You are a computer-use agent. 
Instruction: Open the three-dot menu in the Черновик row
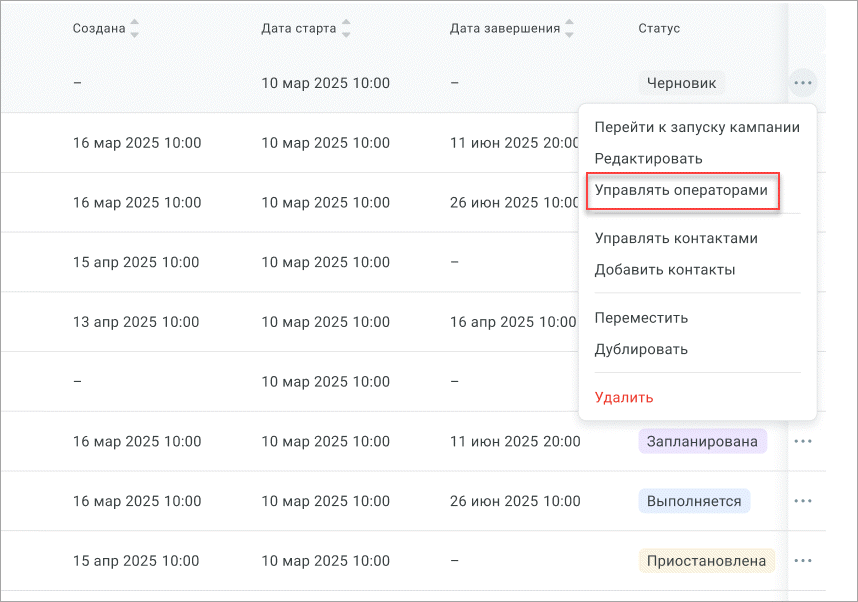point(802,83)
